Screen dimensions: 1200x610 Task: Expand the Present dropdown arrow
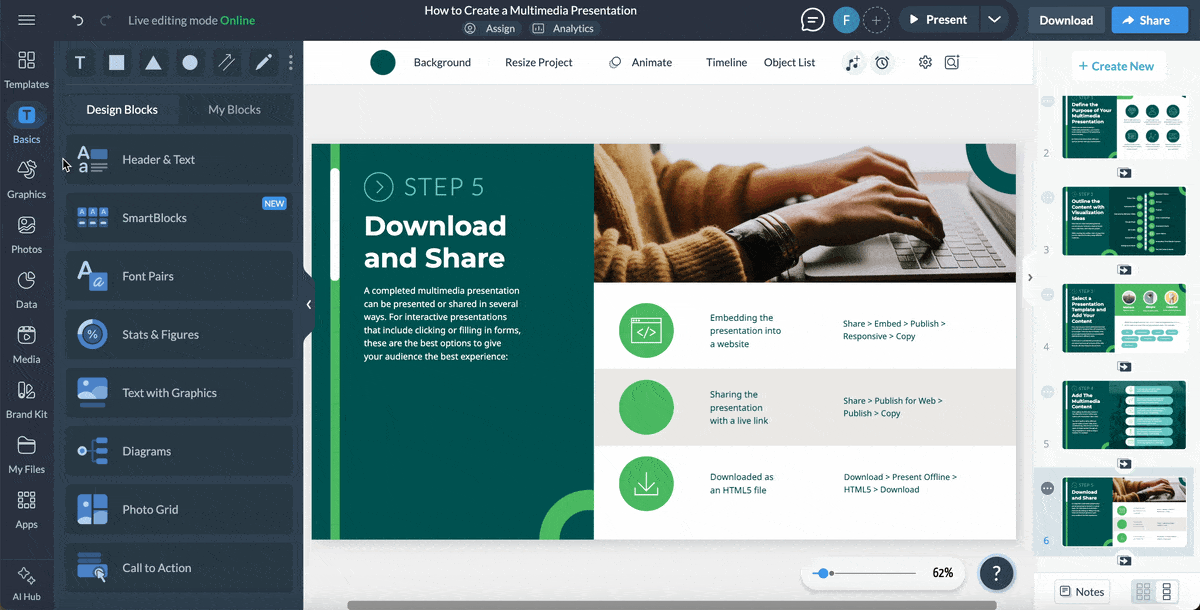993,20
